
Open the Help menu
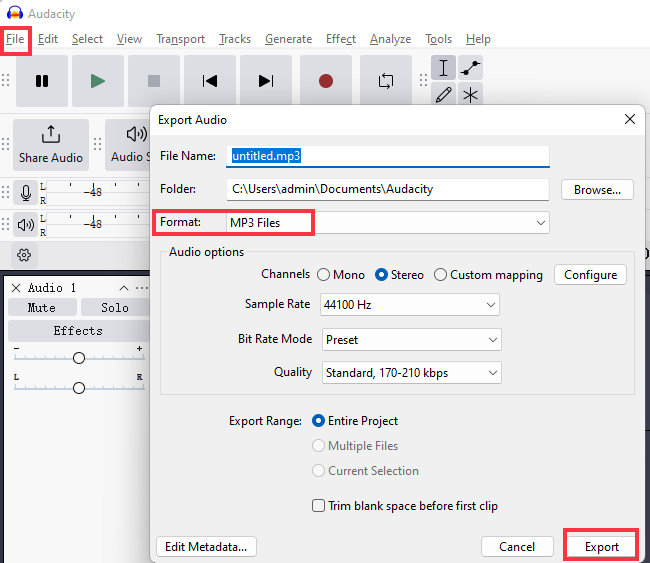coord(478,39)
